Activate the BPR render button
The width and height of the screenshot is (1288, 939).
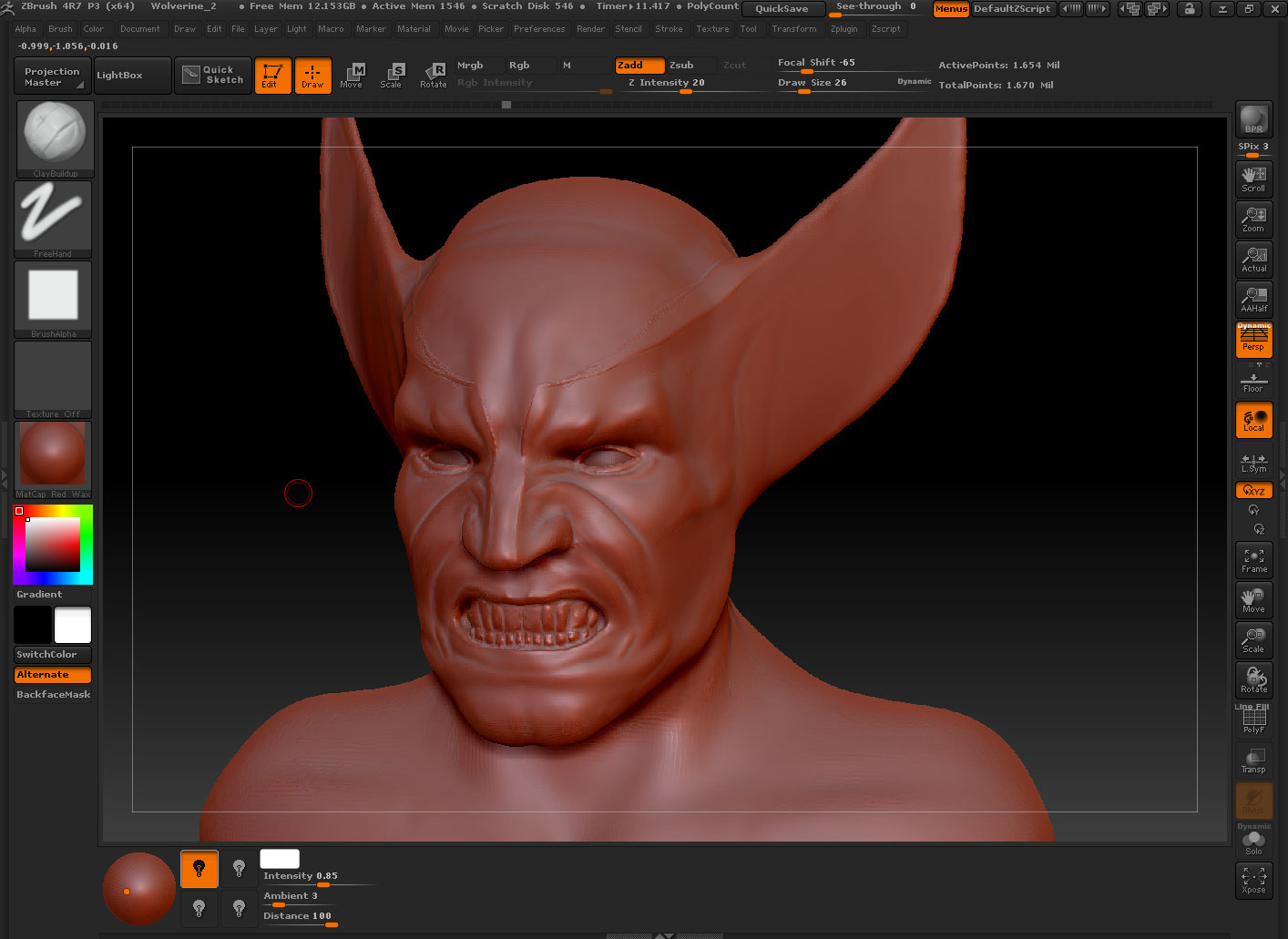click(x=1254, y=119)
